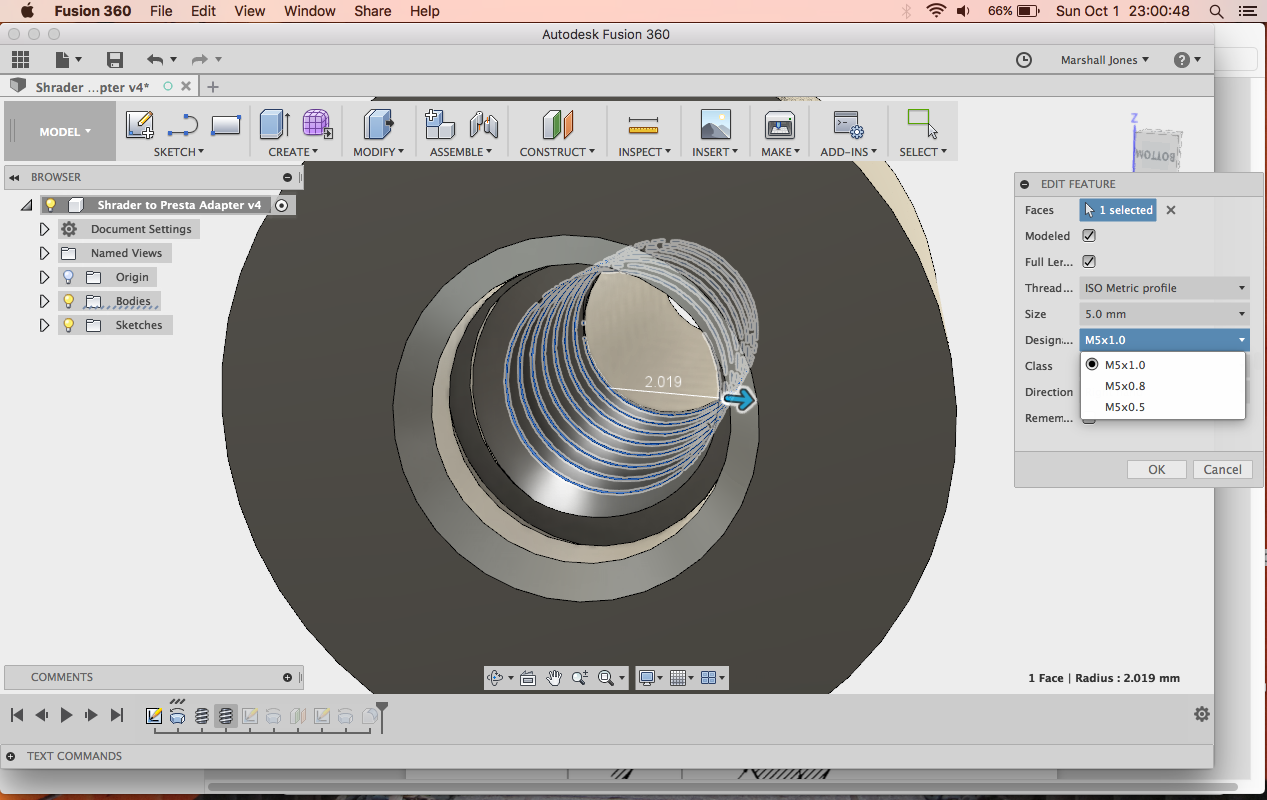Open the data panel grid icon
This screenshot has height=800, width=1267.
click(x=20, y=60)
